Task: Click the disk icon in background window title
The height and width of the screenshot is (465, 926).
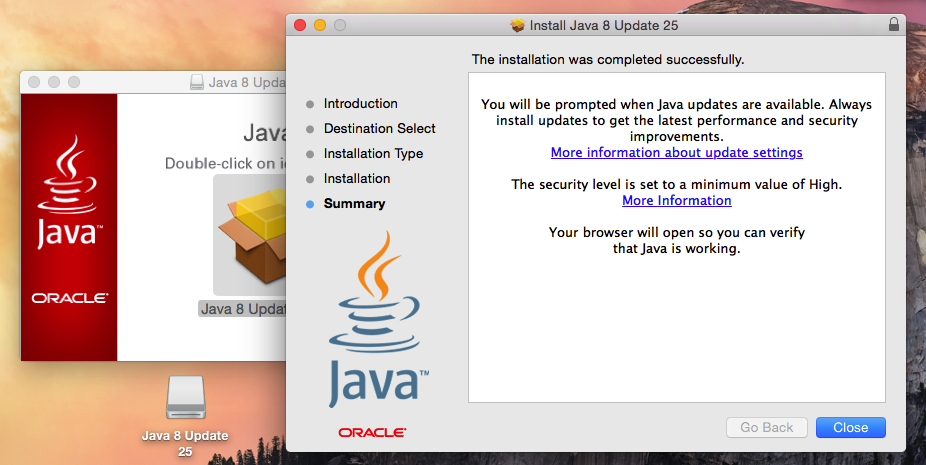Action: coord(197,83)
